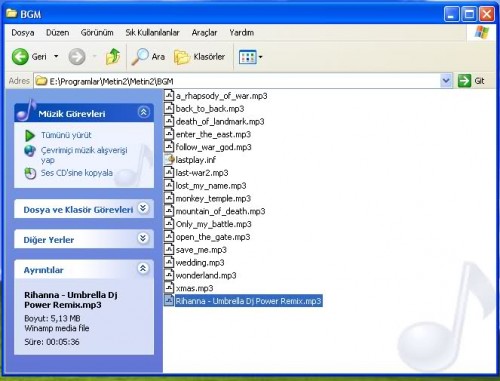500x381 pixels.
Task: Select follow_war_god.mp3 file icon
Action: point(169,147)
